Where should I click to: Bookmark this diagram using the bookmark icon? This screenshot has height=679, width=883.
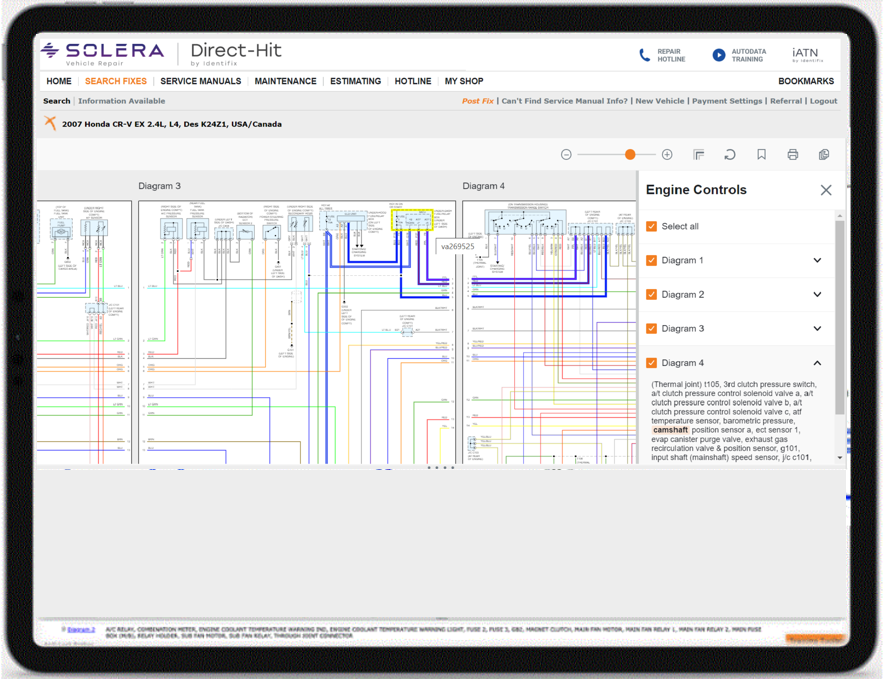(761, 155)
